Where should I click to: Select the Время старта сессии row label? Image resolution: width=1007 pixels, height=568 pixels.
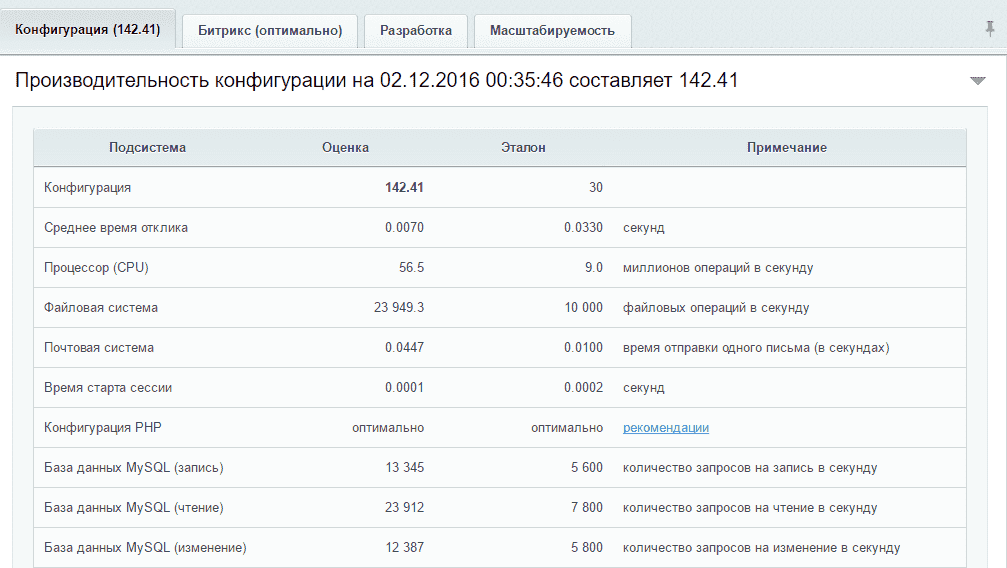(x=108, y=388)
